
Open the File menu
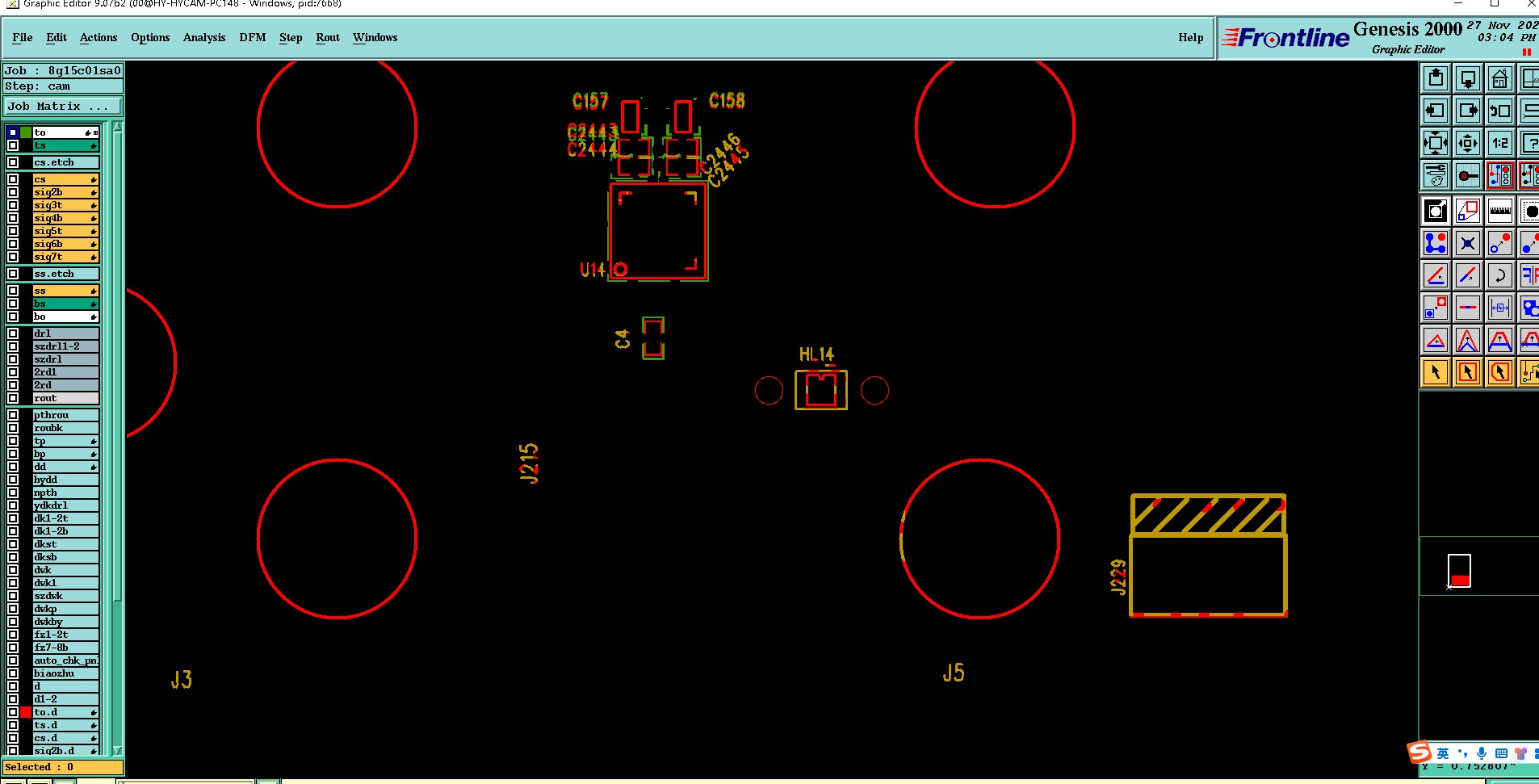(23, 37)
